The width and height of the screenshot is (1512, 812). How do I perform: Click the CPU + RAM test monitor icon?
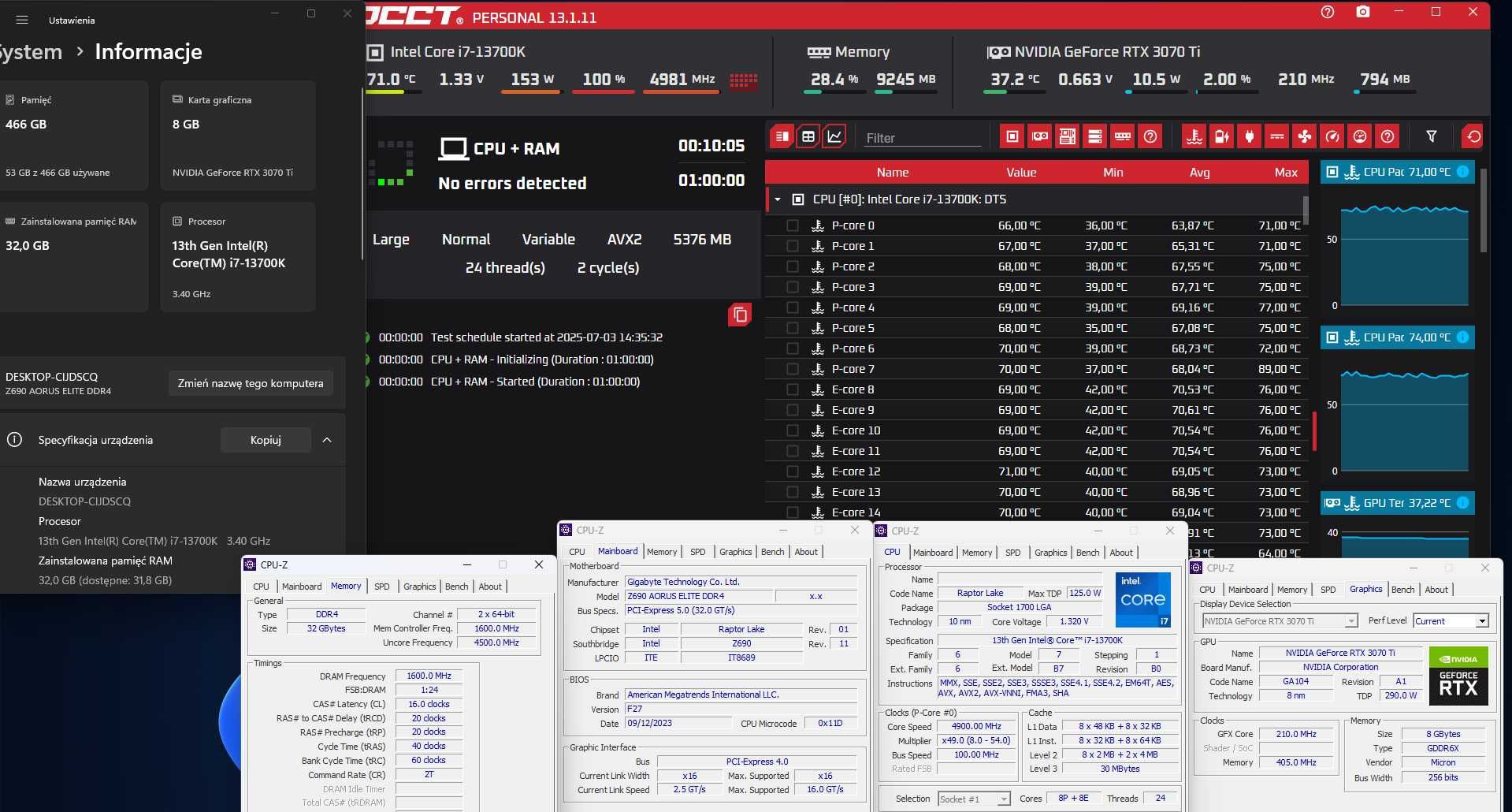coord(454,148)
